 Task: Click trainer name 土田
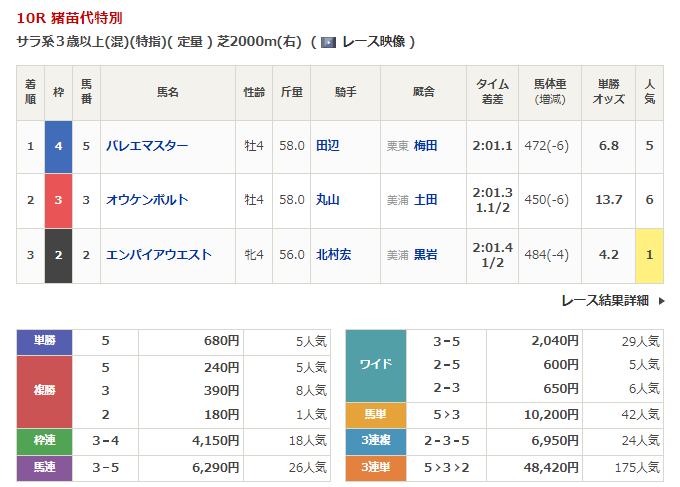pyautogui.click(x=426, y=200)
